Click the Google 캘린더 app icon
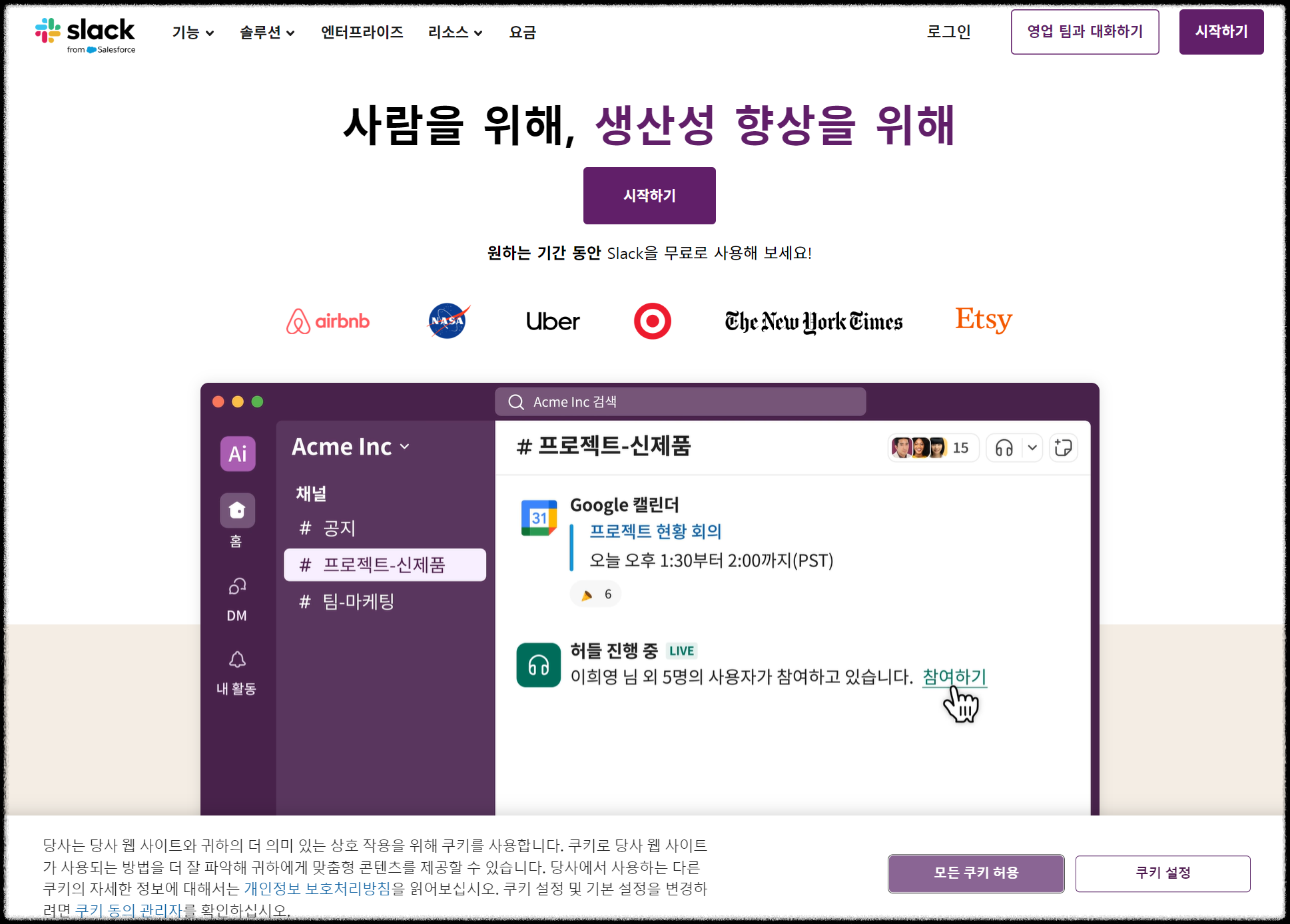 pyautogui.click(x=539, y=519)
